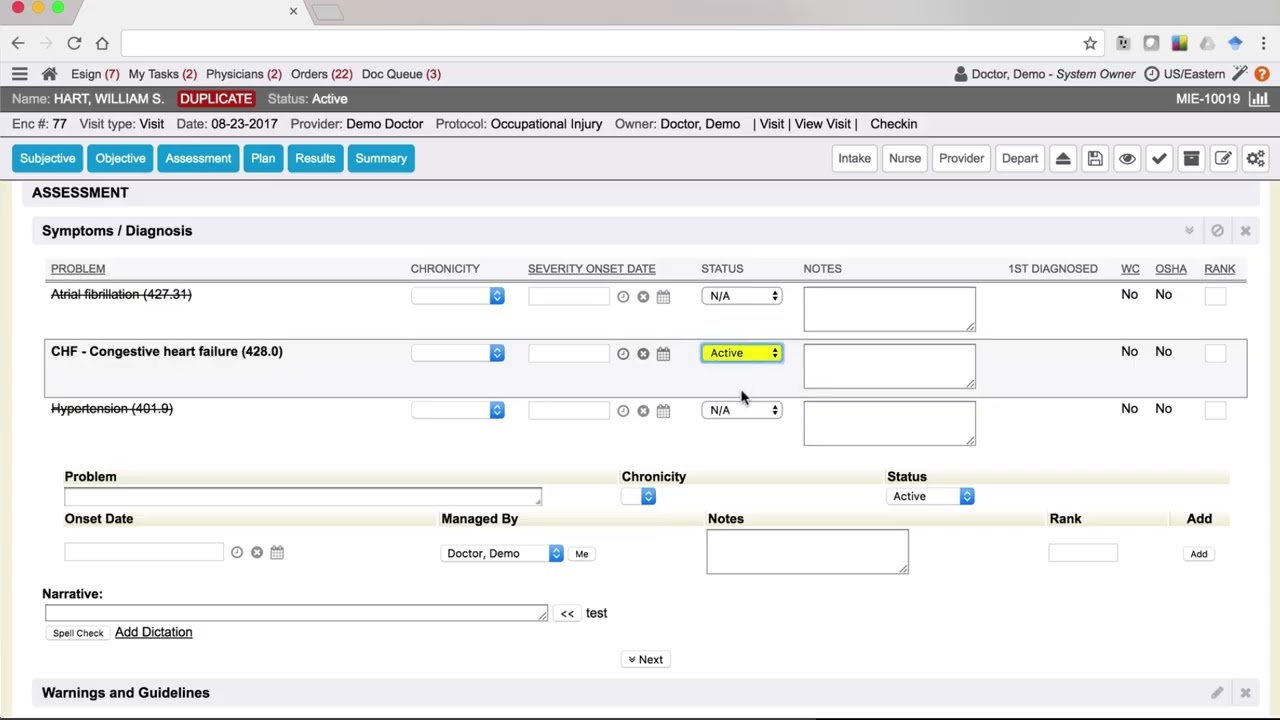
Task: Open the magic wand tool icon
Action: coord(1240,74)
